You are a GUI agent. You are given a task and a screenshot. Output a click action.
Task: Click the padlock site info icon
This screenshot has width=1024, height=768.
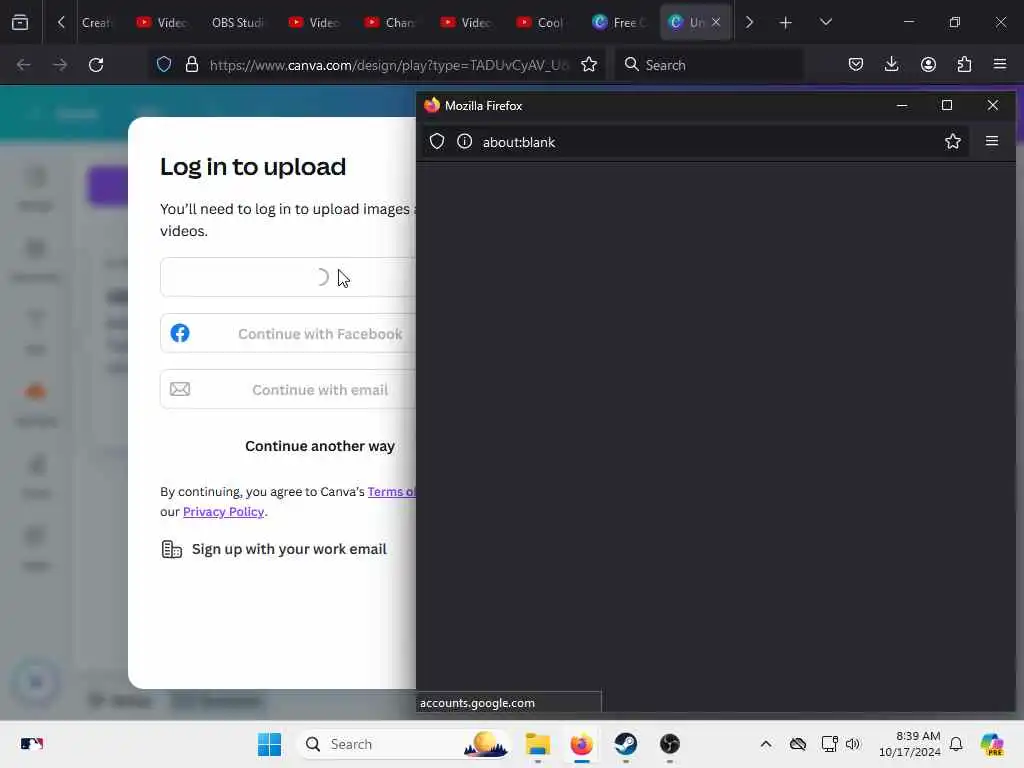tap(191, 64)
